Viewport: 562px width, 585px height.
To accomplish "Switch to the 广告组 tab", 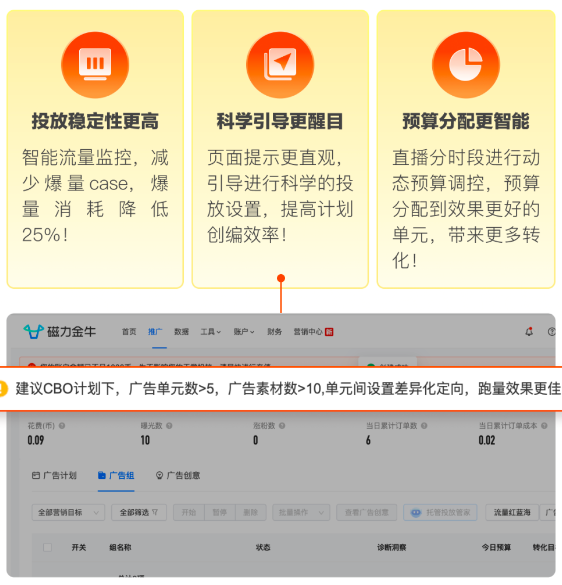I will 116,475.
